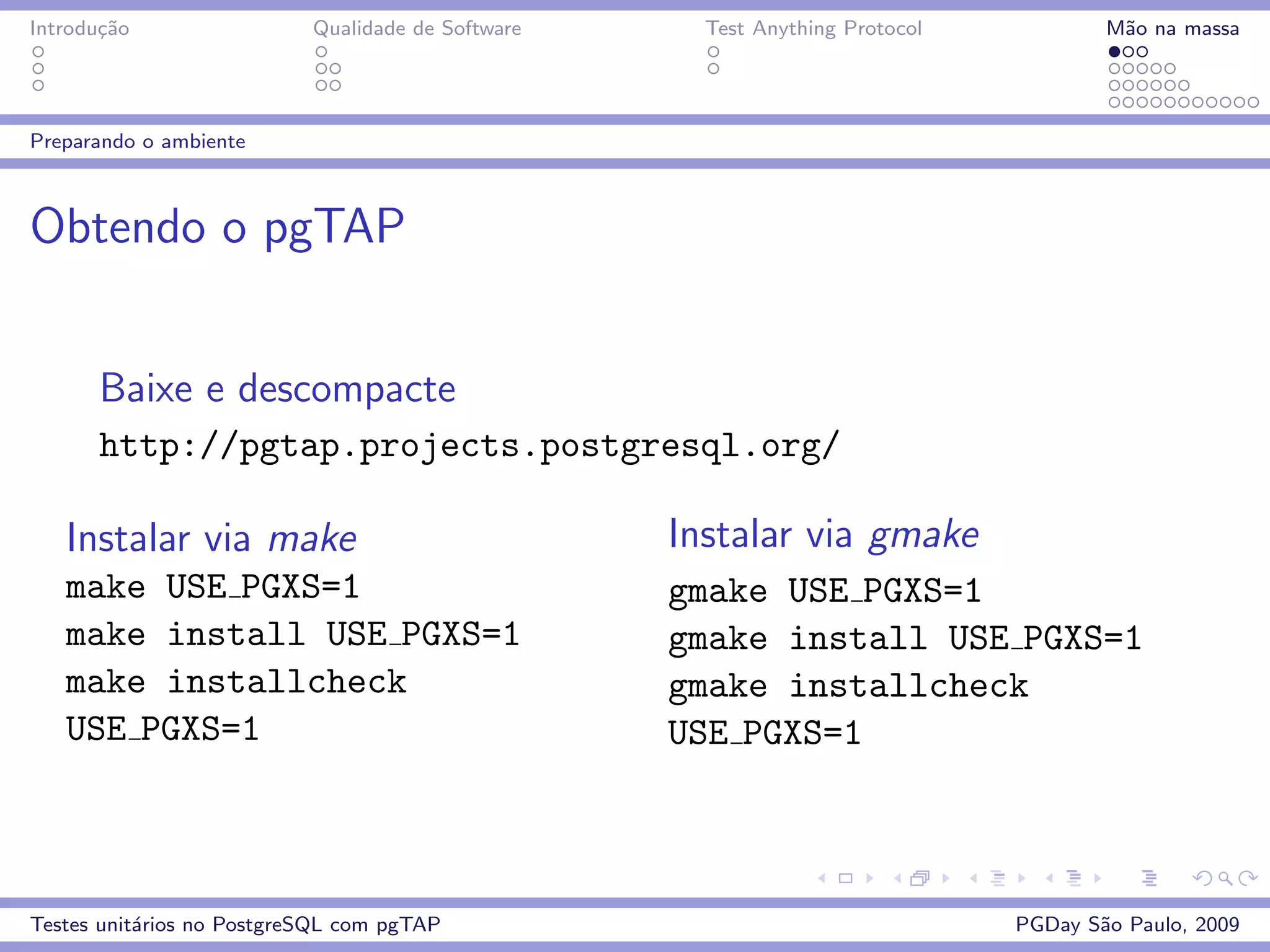Select the filled current-slide dot under Mão na massa
Image resolution: width=1270 pixels, height=952 pixels.
1114,51
